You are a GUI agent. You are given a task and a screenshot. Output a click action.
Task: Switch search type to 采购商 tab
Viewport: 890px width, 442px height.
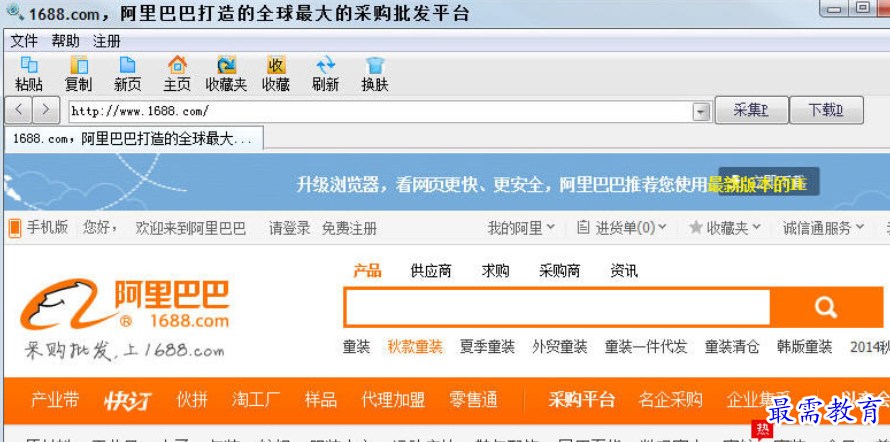[x=559, y=271]
